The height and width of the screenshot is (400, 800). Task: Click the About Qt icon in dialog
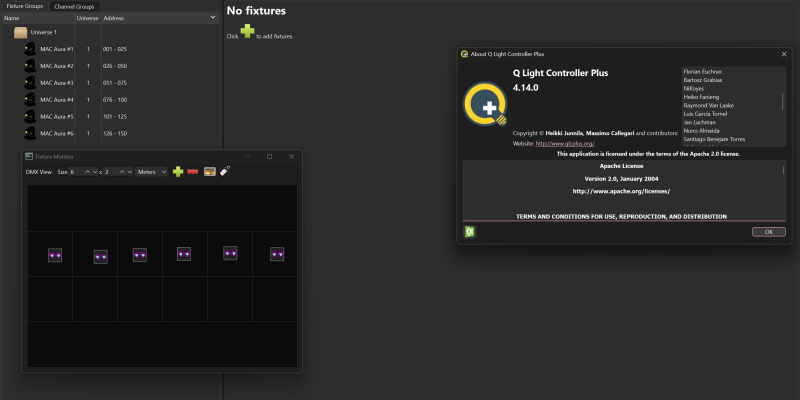pyautogui.click(x=470, y=232)
